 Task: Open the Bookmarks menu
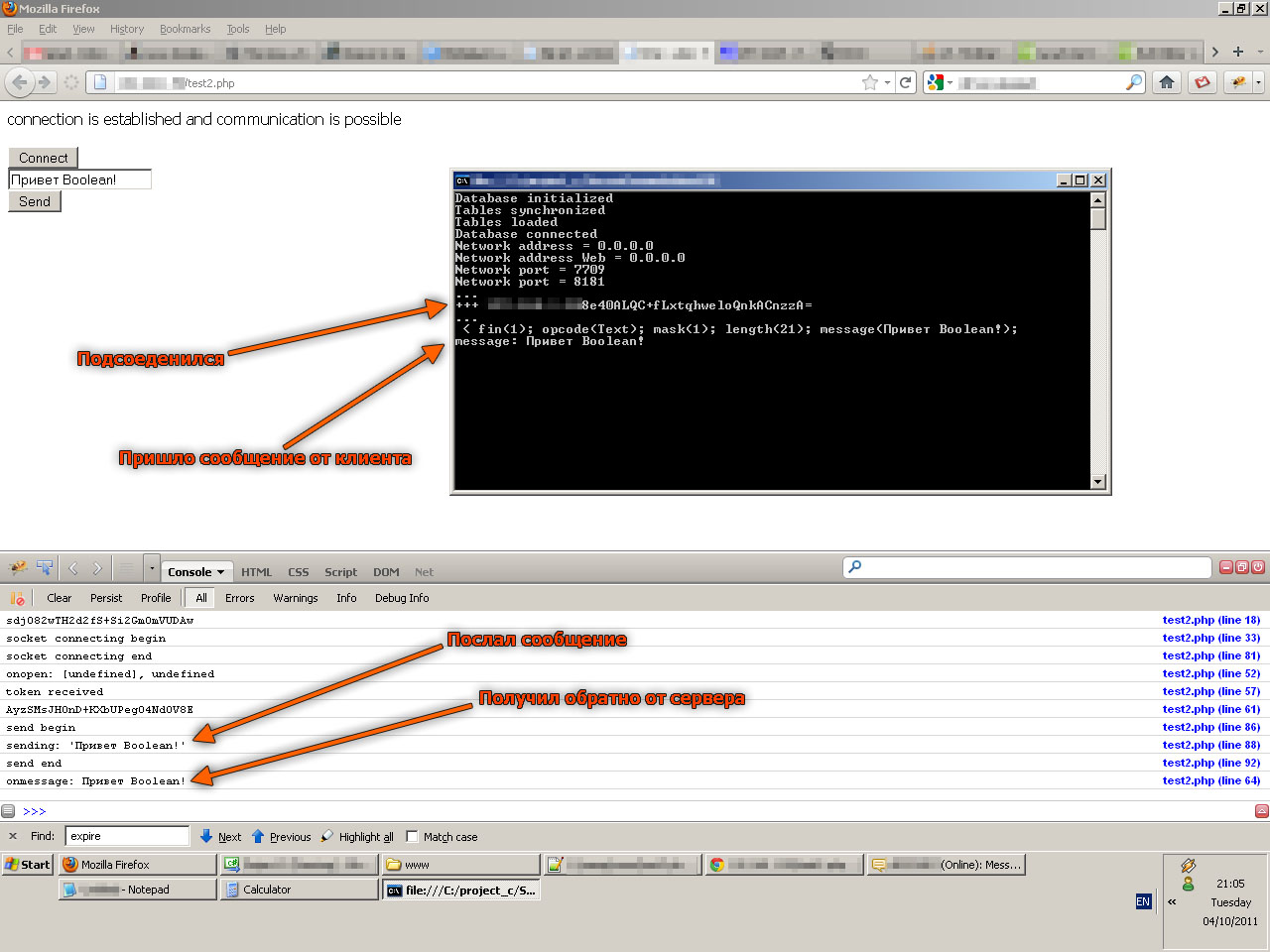(x=185, y=29)
